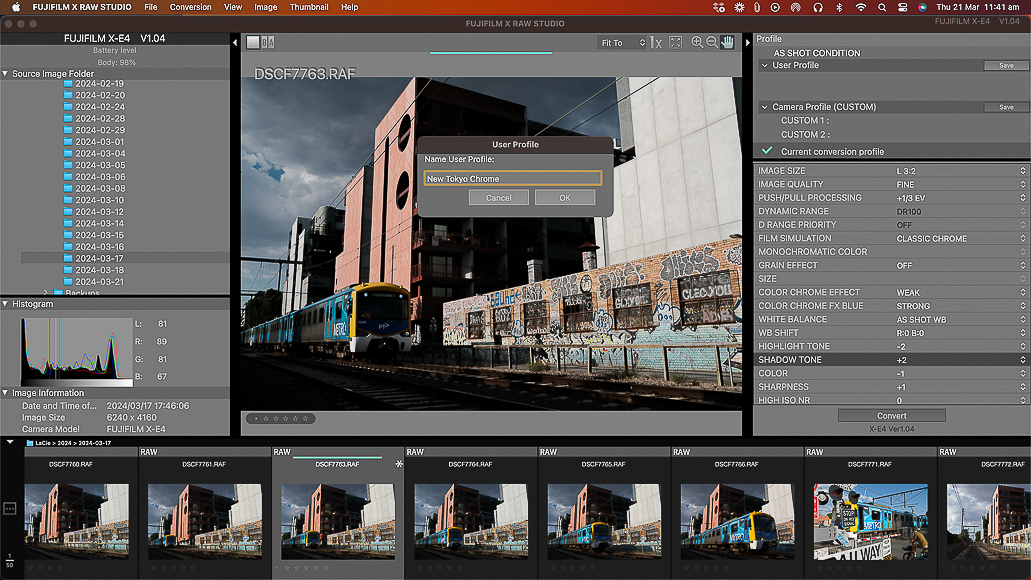1031x580 pixels.
Task: Cancel the User Profile dialog
Action: 498,197
